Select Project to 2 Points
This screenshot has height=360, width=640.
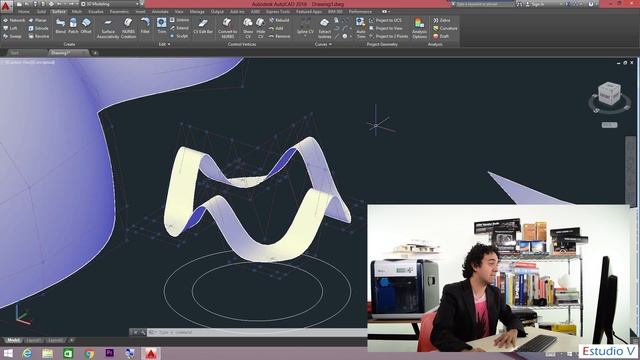(x=389, y=36)
